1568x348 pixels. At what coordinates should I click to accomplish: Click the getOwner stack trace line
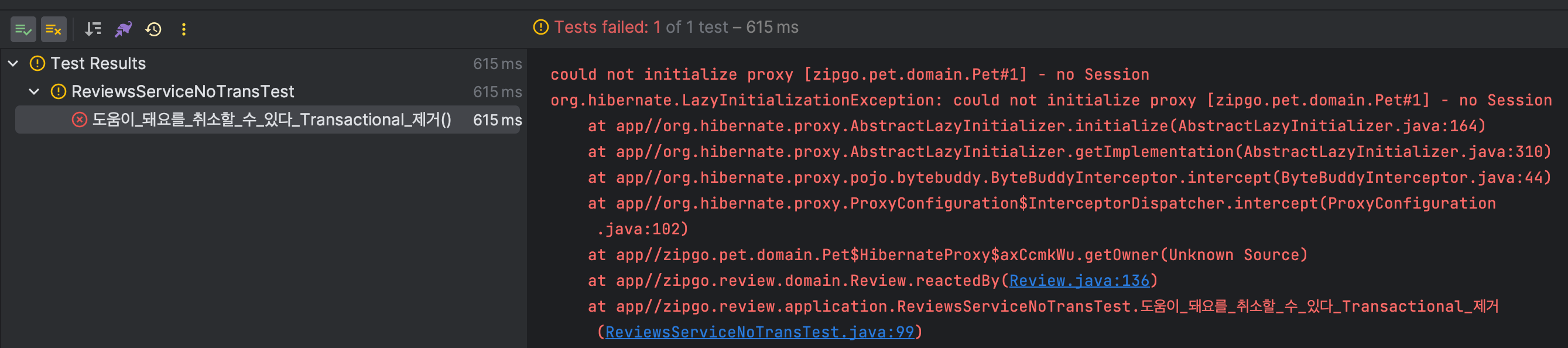(x=947, y=255)
